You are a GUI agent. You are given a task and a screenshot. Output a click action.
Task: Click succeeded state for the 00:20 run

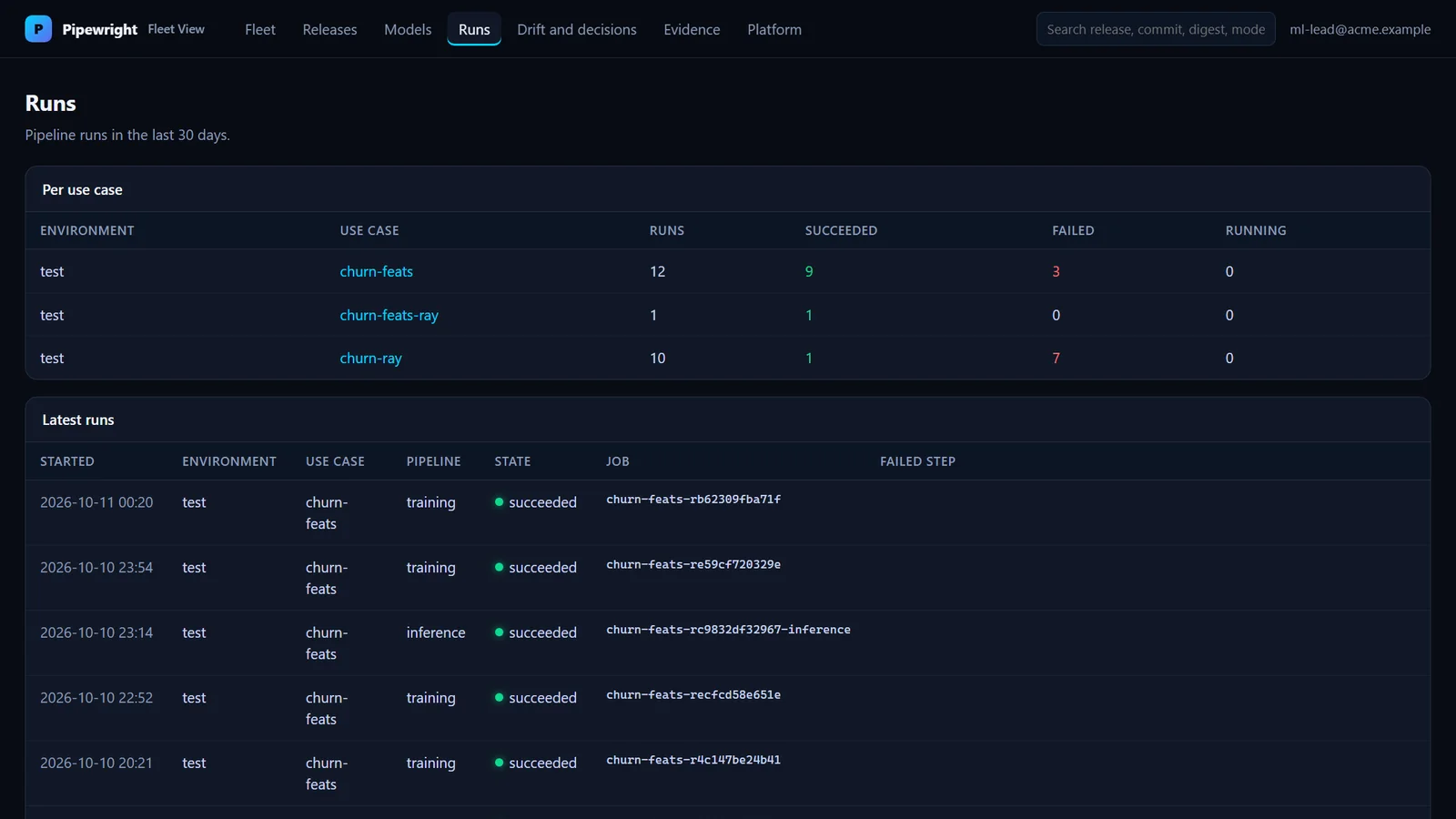pyautogui.click(x=536, y=502)
